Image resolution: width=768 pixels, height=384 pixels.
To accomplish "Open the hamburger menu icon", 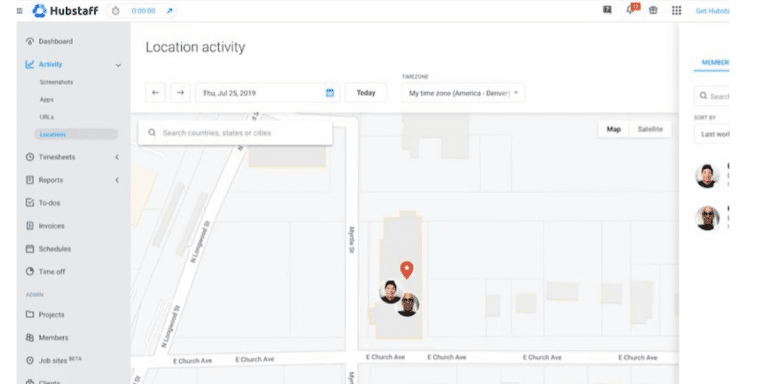I will (20, 11).
